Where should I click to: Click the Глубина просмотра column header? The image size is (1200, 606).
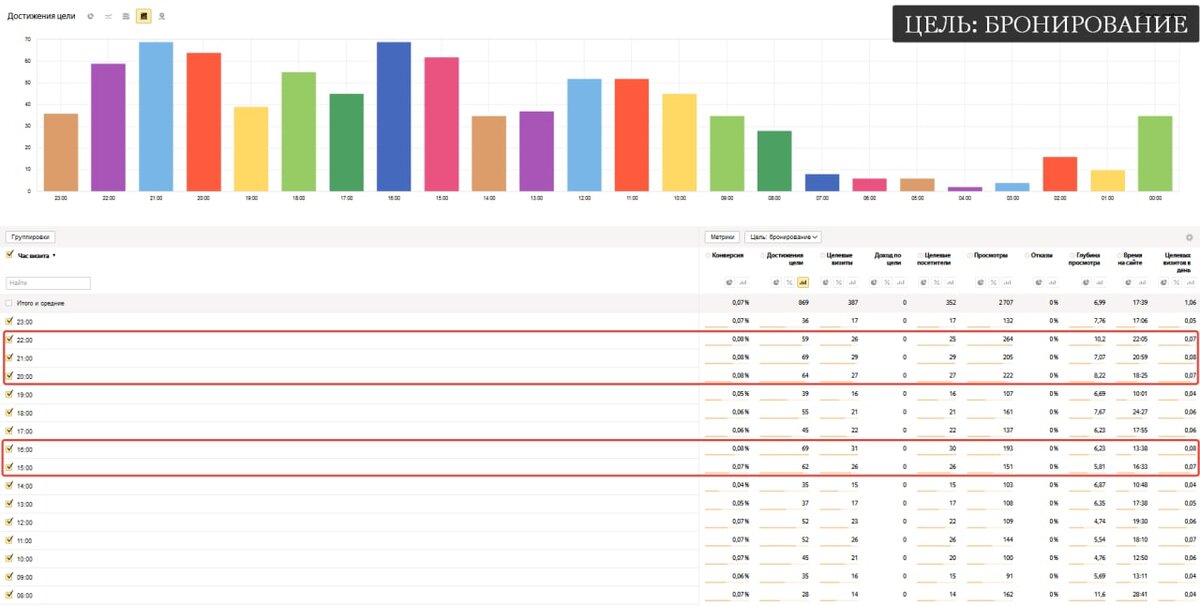point(1084,259)
